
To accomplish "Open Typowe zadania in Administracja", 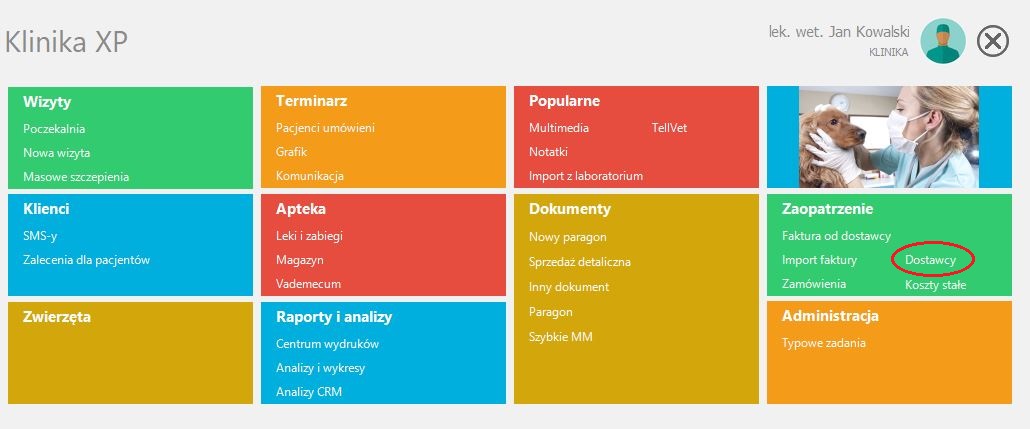I will (x=824, y=343).
